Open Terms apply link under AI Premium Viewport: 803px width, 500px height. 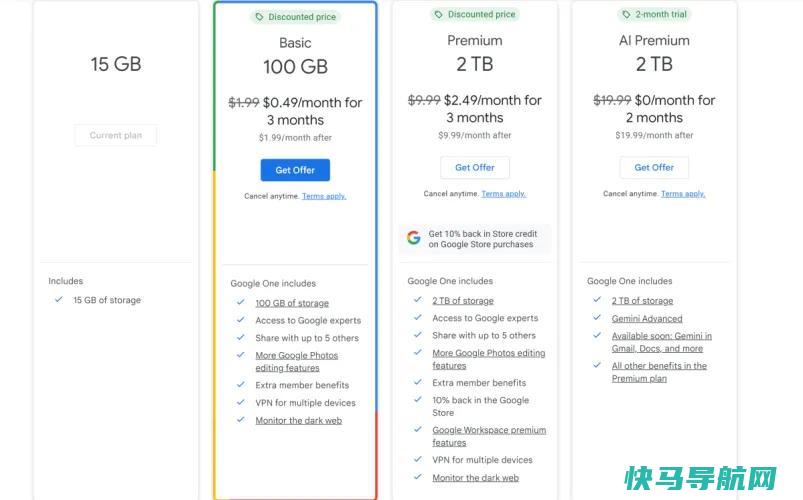tap(683, 194)
